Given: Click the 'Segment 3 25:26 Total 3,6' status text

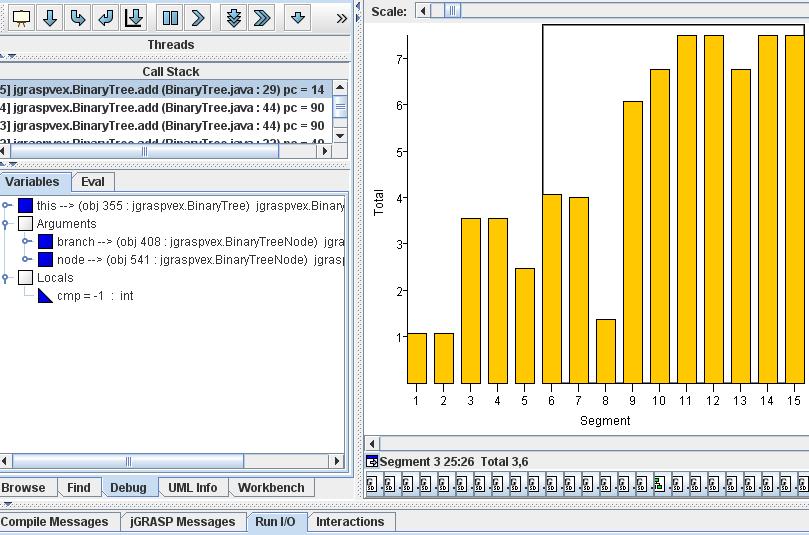Looking at the screenshot, I should coord(454,462).
